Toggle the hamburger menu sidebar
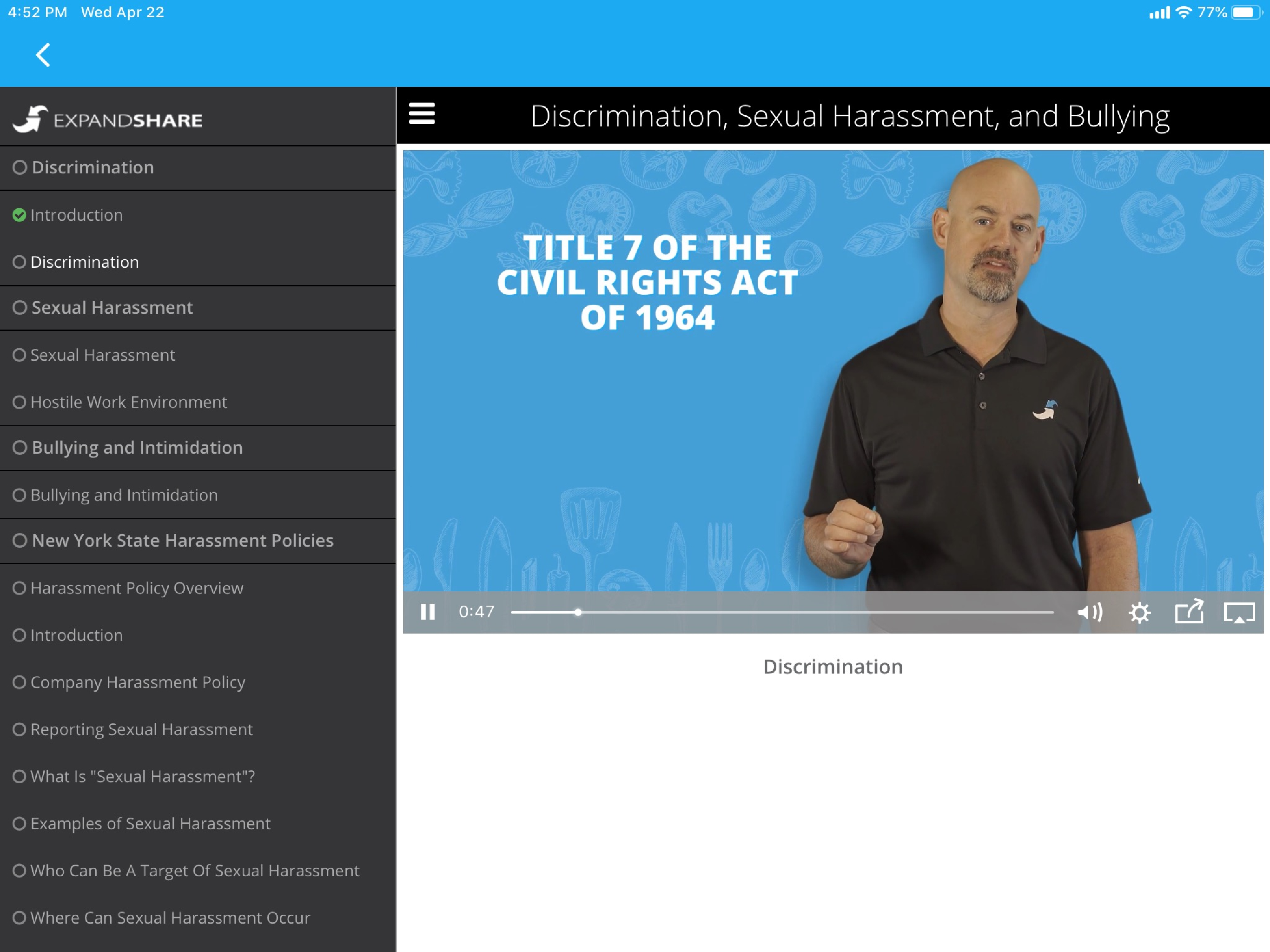The width and height of the screenshot is (1270, 952). click(422, 114)
